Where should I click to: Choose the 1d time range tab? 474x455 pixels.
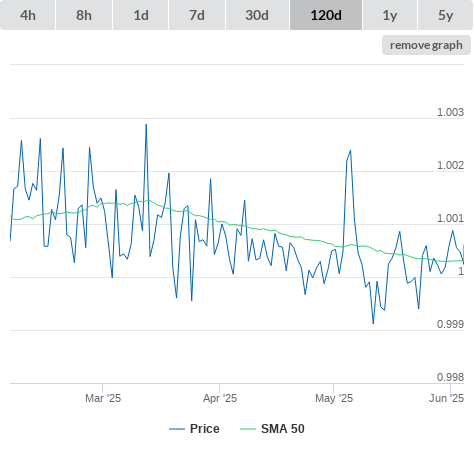coord(141,15)
